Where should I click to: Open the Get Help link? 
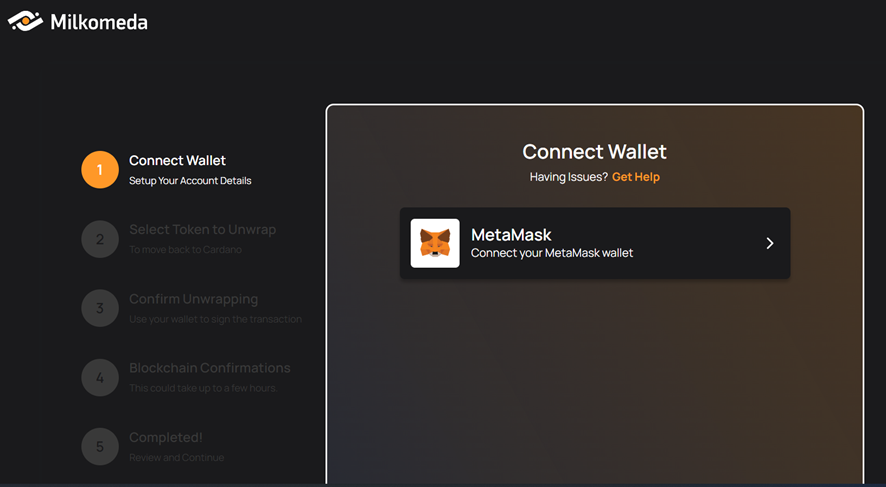click(x=636, y=177)
